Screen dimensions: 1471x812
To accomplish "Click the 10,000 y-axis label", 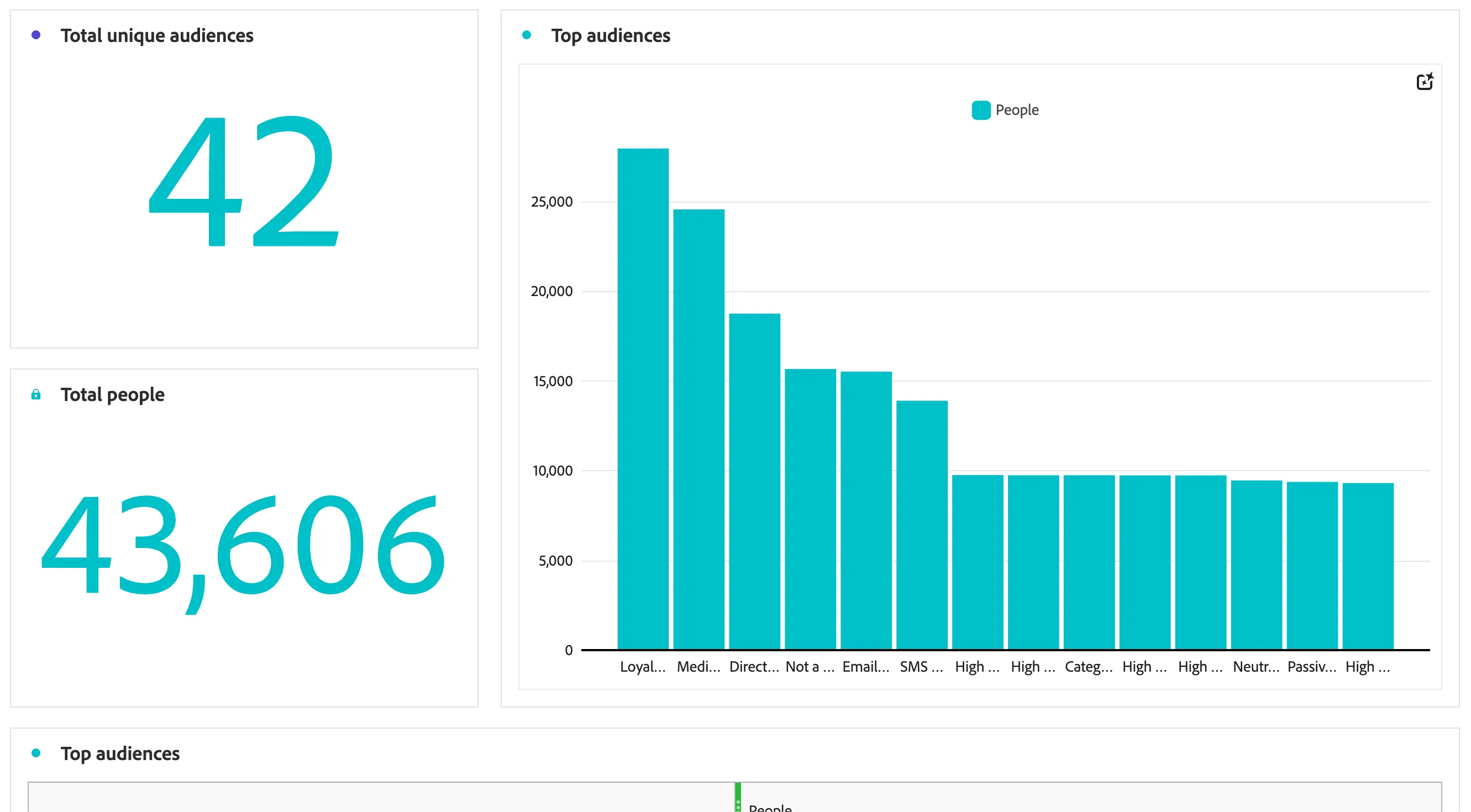I will click(x=553, y=471).
